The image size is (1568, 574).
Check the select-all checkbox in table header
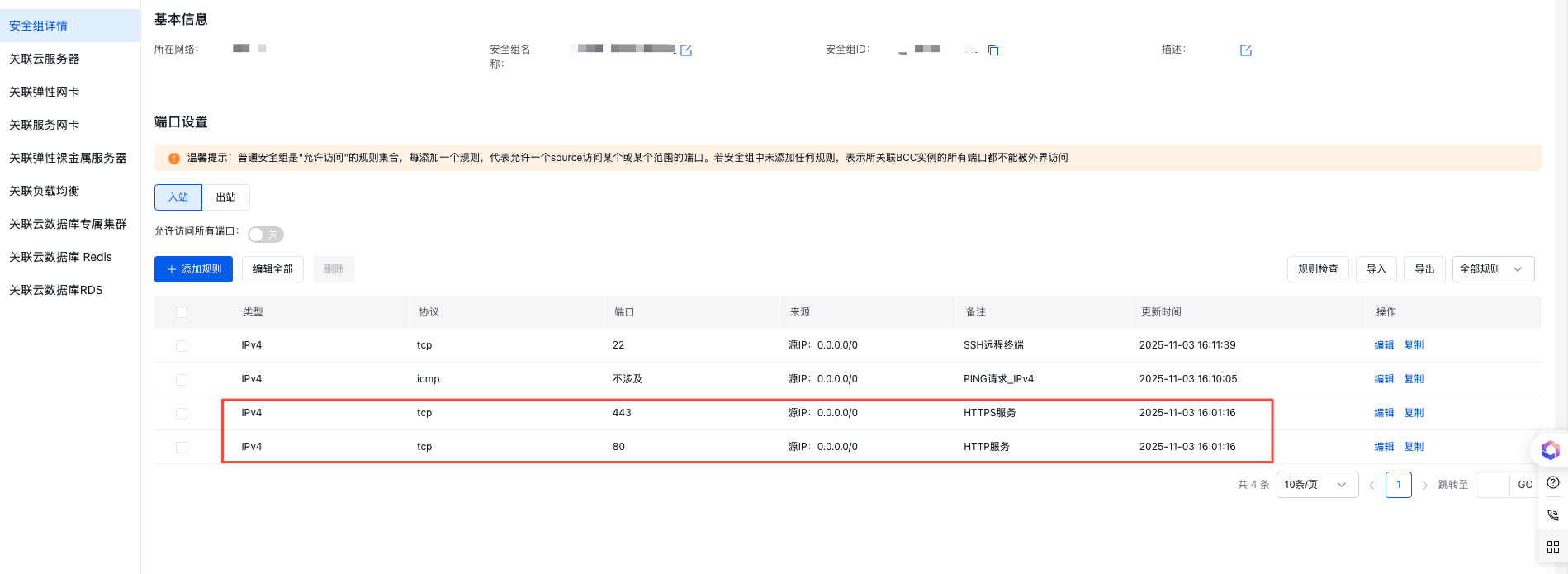coord(182,312)
